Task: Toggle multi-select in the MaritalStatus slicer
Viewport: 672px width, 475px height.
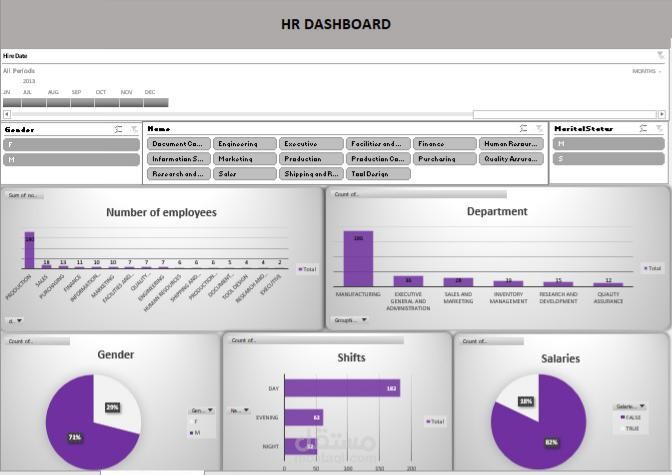Action: (643, 128)
